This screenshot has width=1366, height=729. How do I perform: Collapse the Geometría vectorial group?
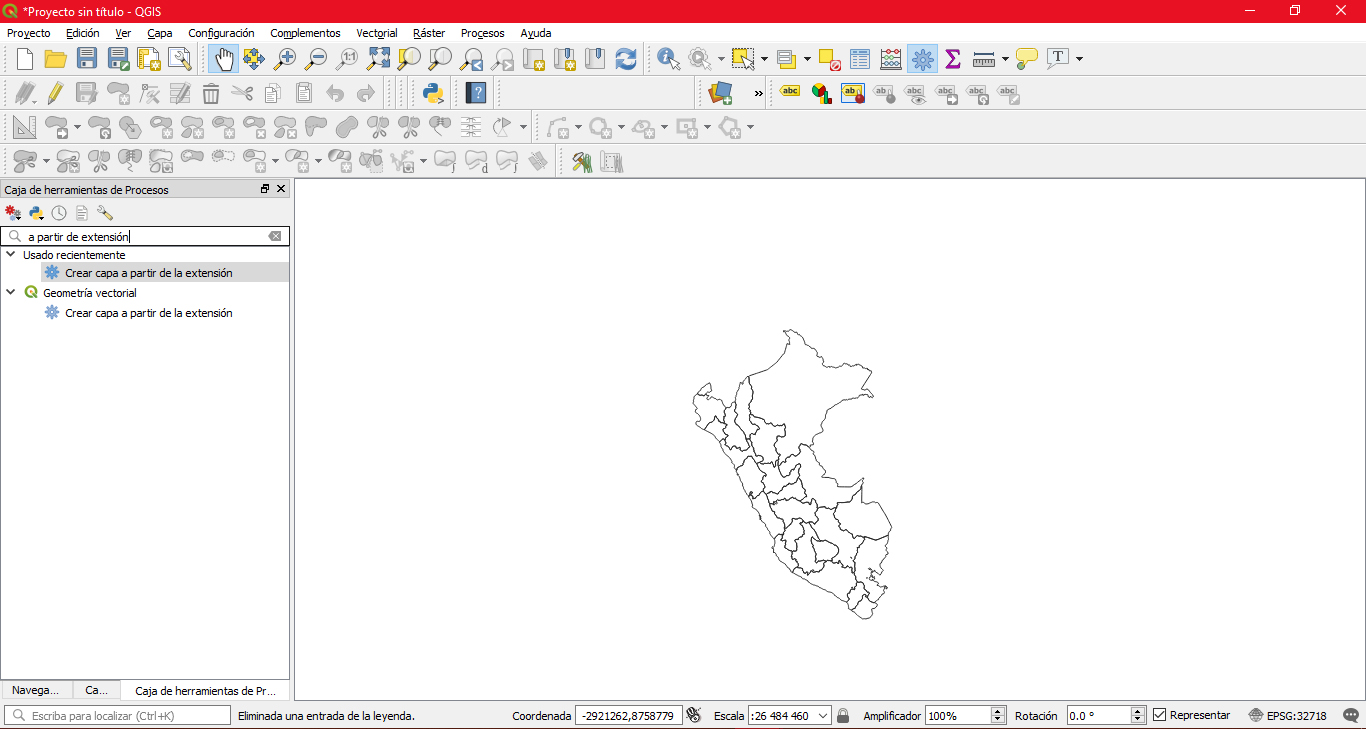tap(11, 293)
